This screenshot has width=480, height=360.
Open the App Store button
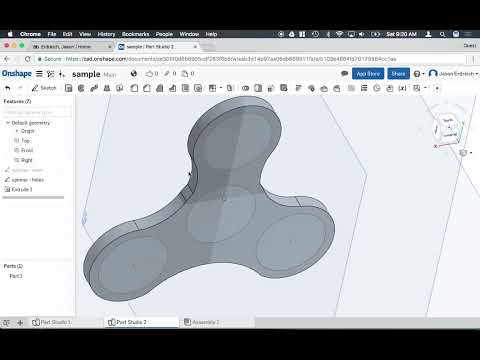pos(368,74)
